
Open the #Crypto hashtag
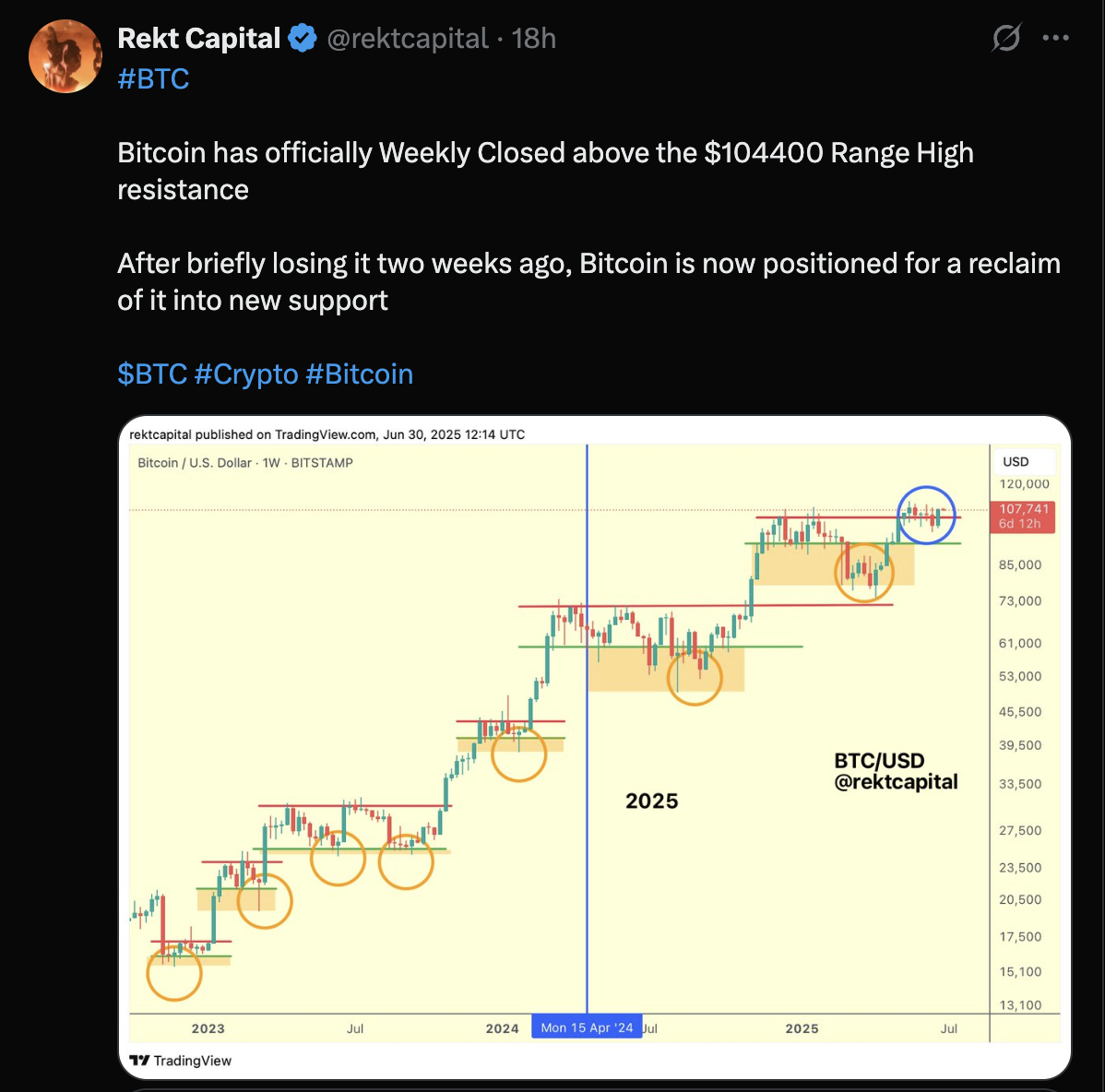tap(247, 374)
